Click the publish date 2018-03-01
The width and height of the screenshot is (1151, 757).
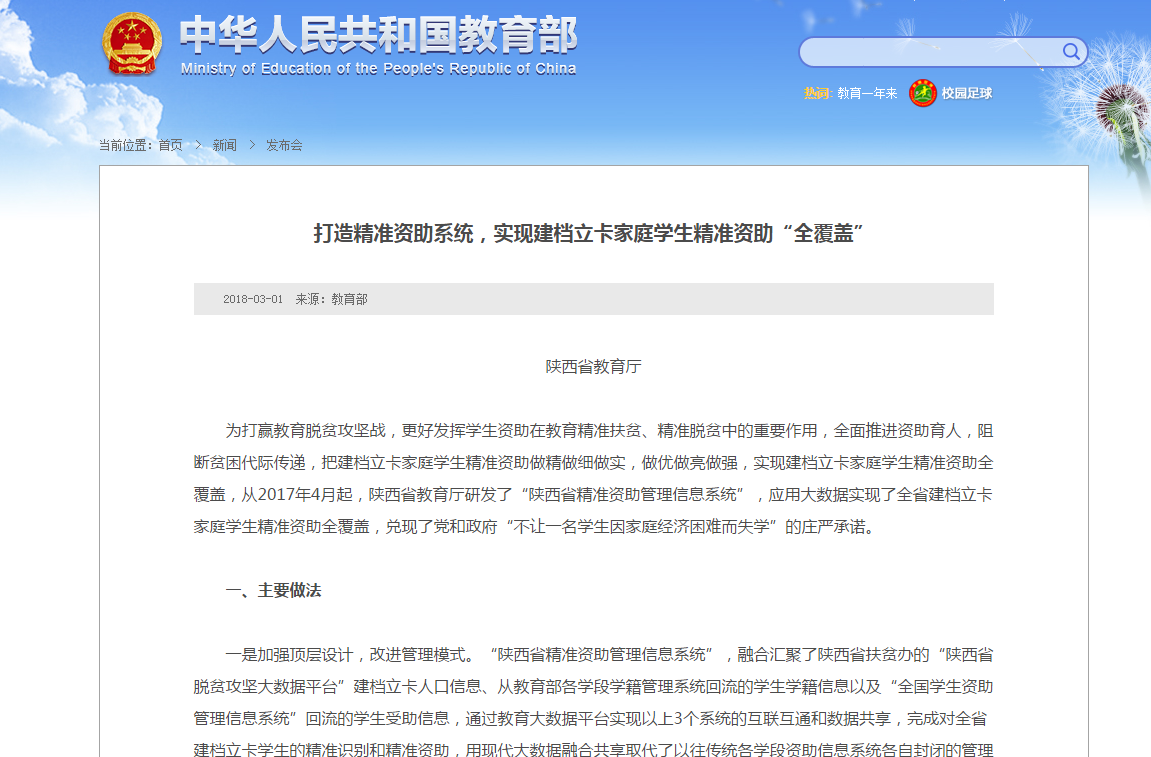pos(252,299)
